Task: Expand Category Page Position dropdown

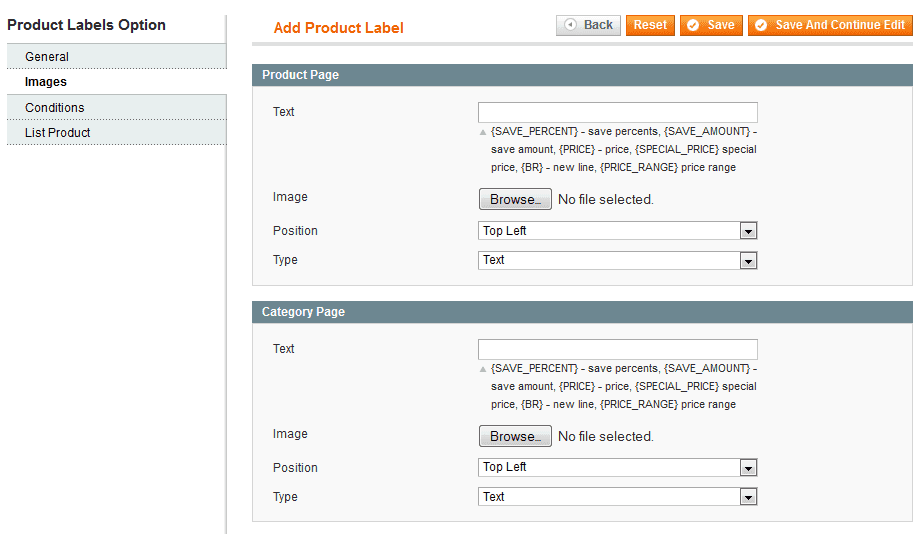Action: tap(617, 468)
